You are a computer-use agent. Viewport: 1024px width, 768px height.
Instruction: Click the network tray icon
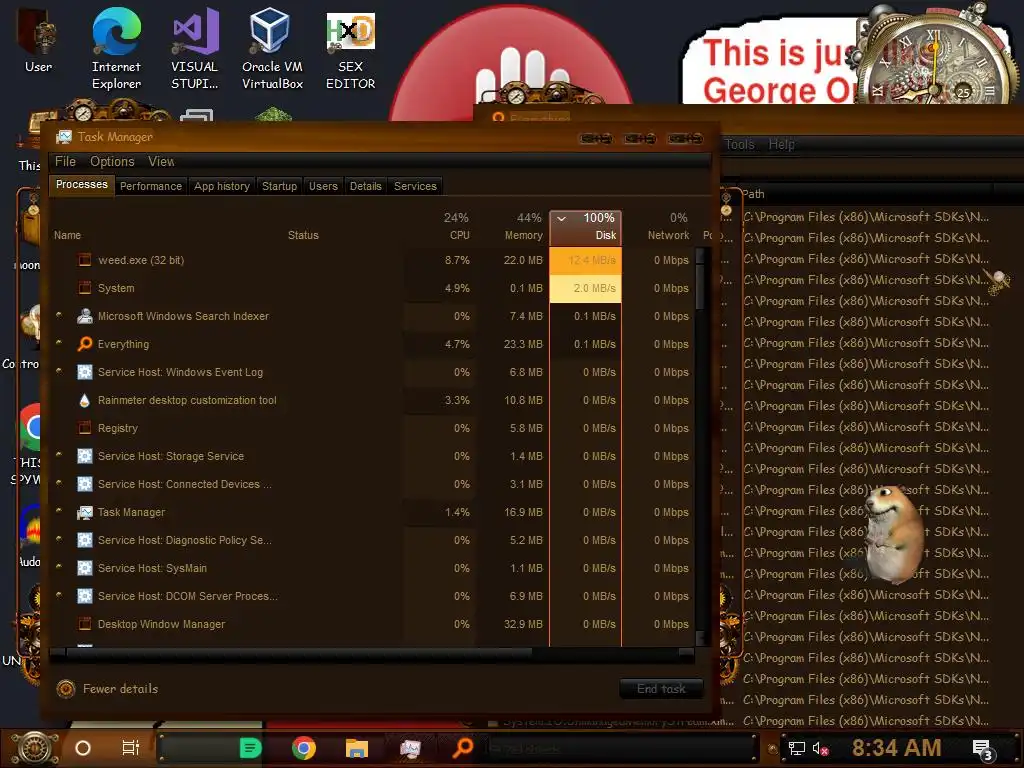point(797,748)
